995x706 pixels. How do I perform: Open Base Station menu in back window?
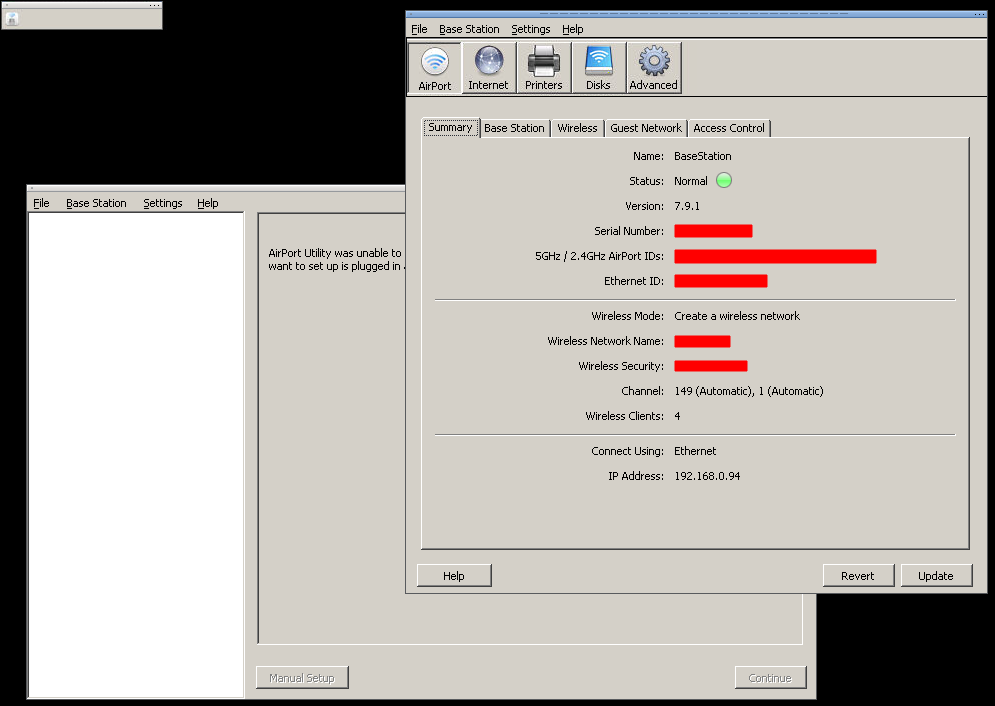coord(96,203)
